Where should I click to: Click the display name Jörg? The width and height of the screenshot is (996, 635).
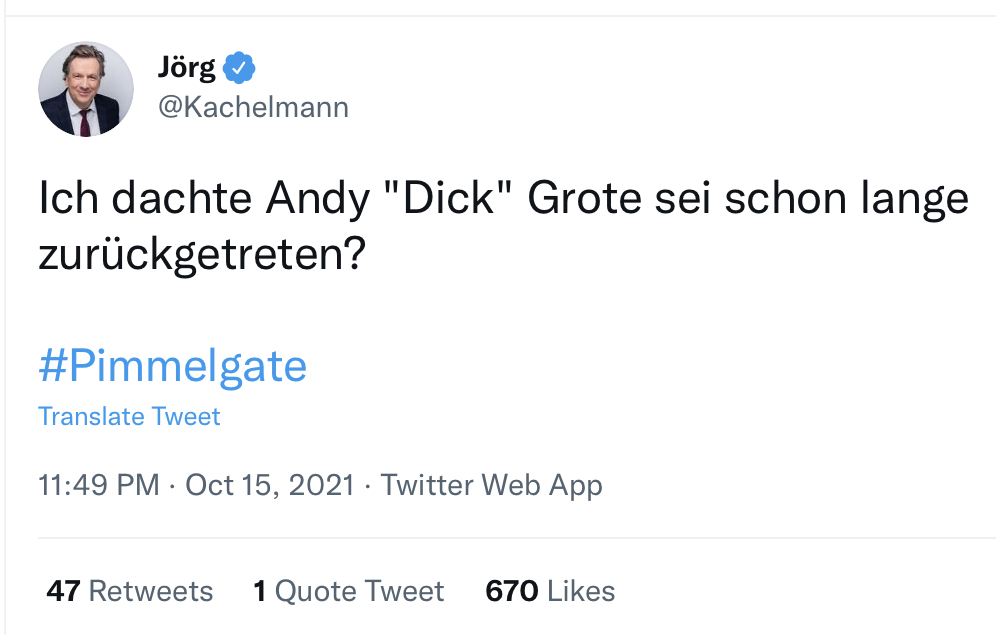click(187, 67)
